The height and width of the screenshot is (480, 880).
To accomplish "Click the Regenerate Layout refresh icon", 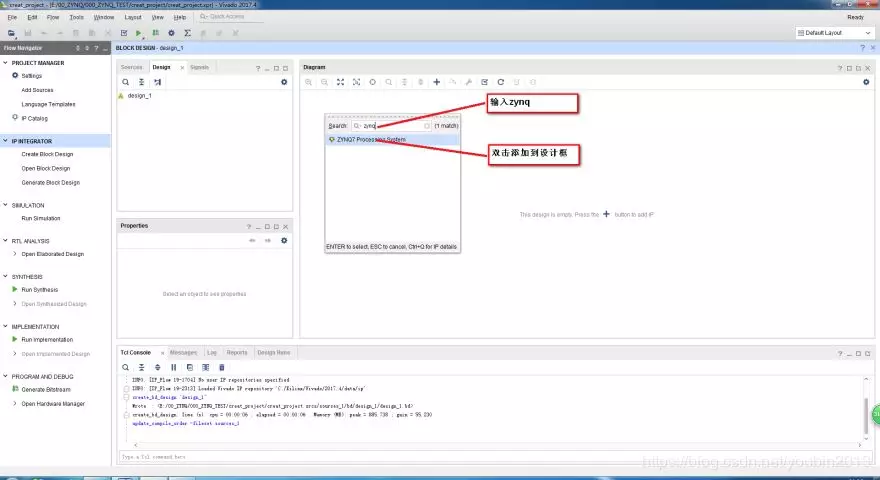I will point(501,82).
